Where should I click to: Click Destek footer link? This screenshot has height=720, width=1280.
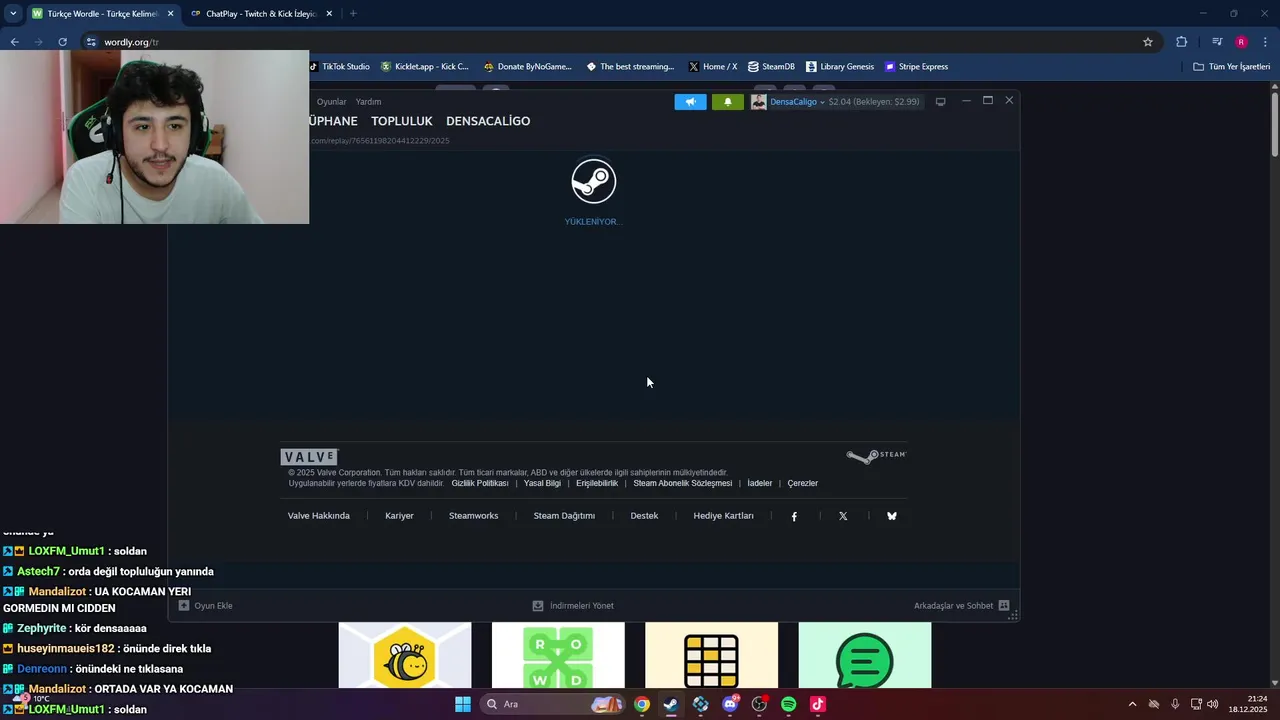tap(644, 516)
